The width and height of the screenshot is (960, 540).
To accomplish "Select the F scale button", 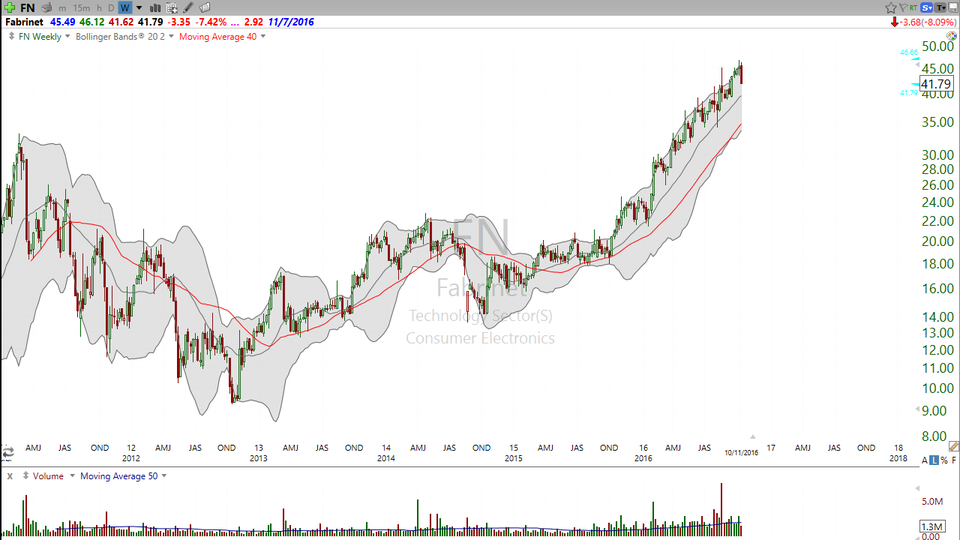I will coord(954,460).
